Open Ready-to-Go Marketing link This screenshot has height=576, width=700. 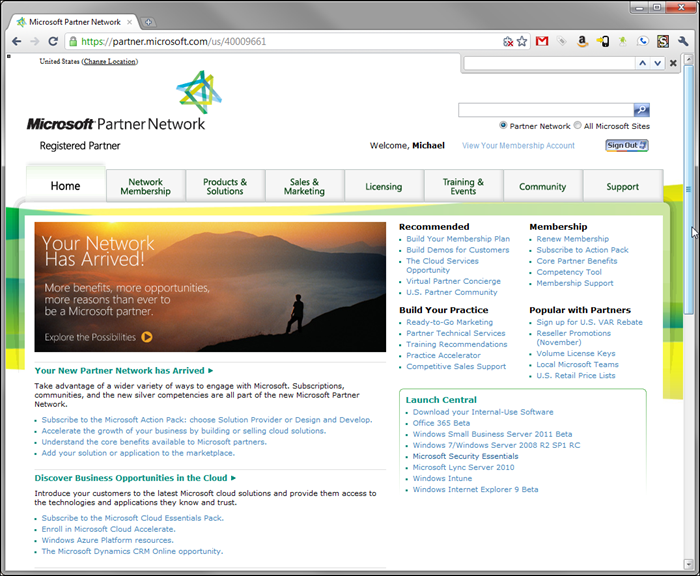click(x=450, y=322)
